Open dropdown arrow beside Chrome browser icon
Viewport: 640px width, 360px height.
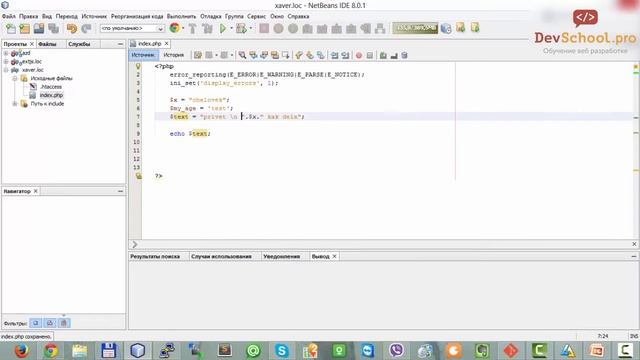point(182,28)
